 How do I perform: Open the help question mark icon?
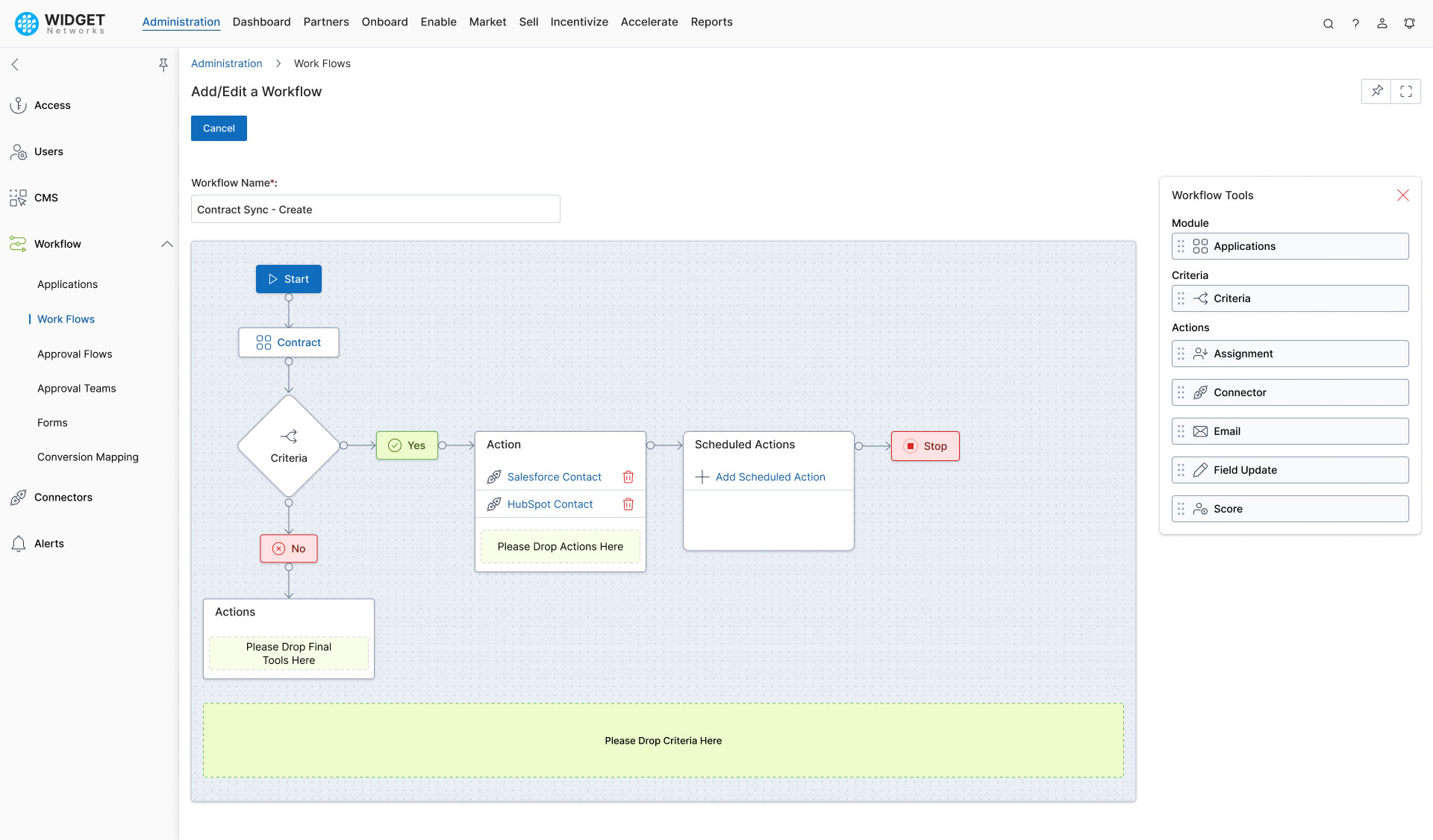(x=1355, y=24)
